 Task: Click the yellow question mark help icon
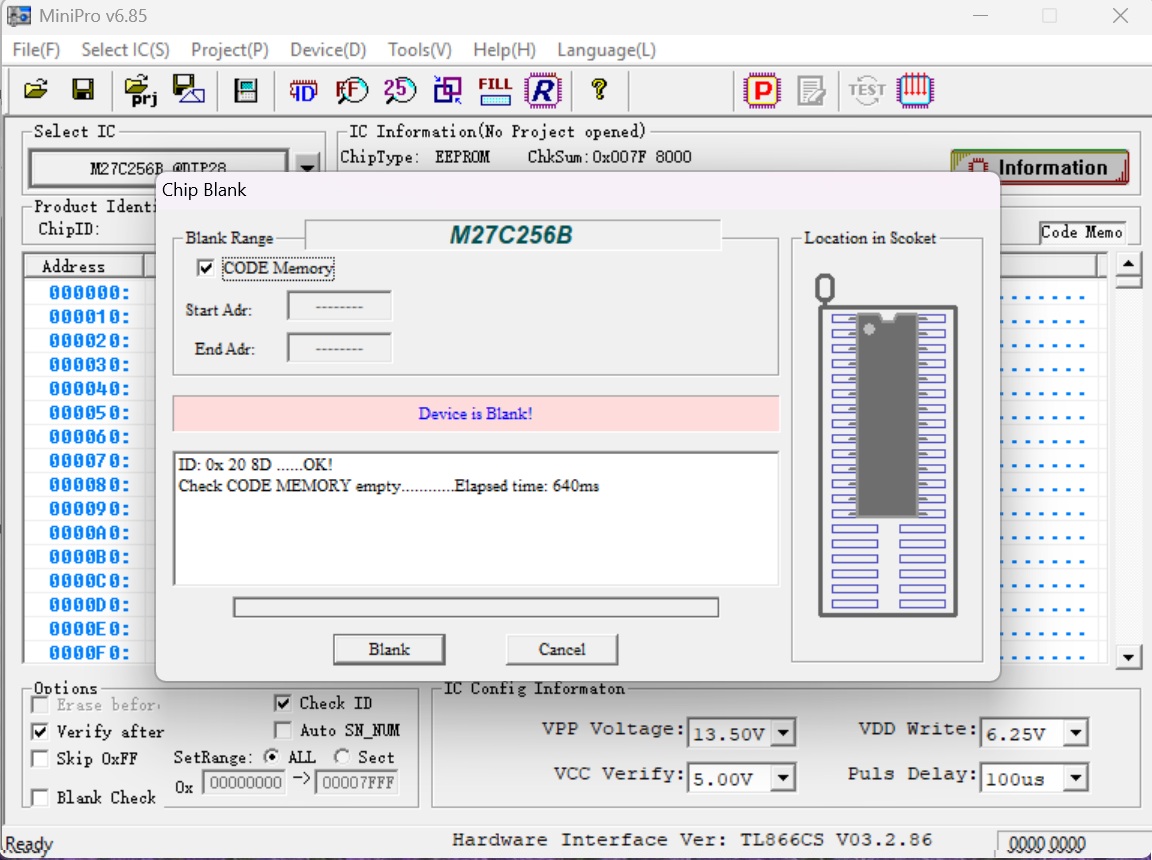(x=599, y=90)
